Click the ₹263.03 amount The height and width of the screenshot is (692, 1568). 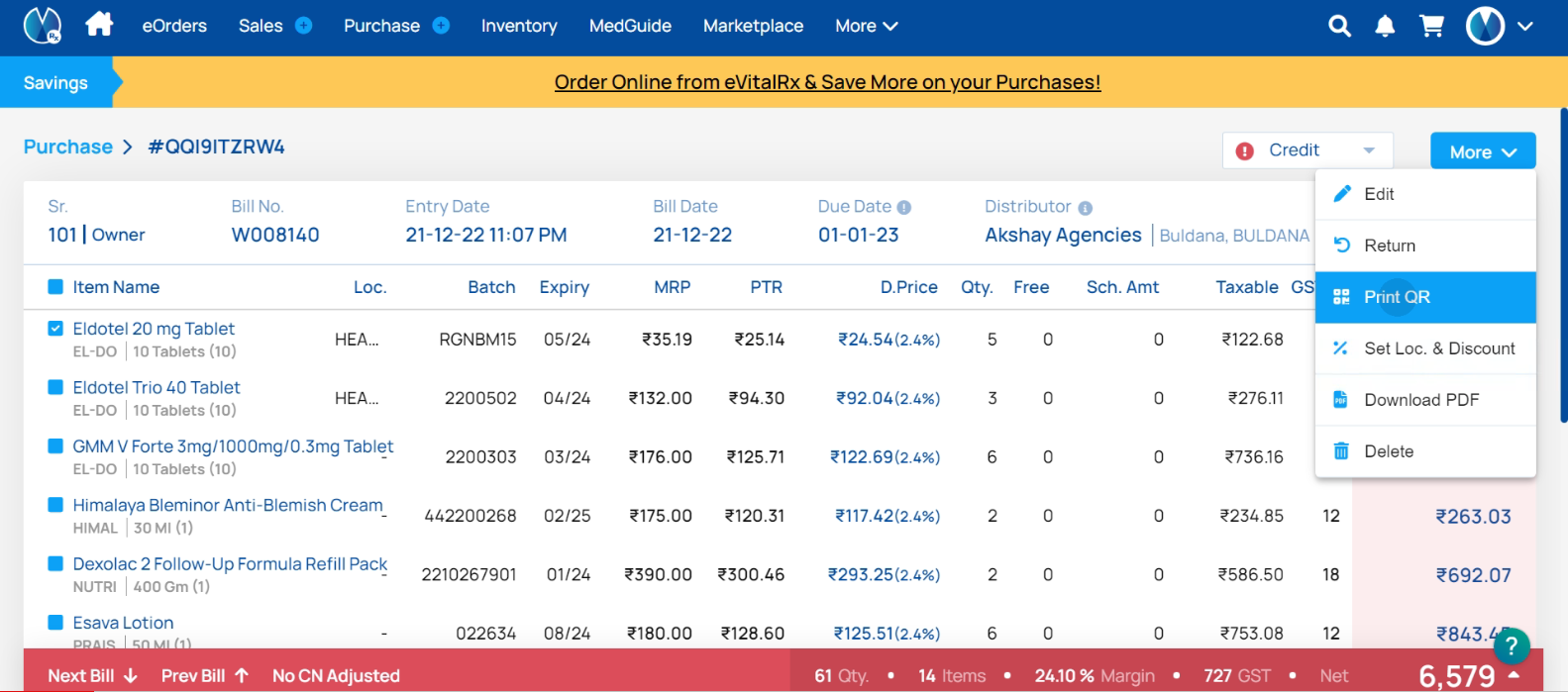click(1473, 517)
